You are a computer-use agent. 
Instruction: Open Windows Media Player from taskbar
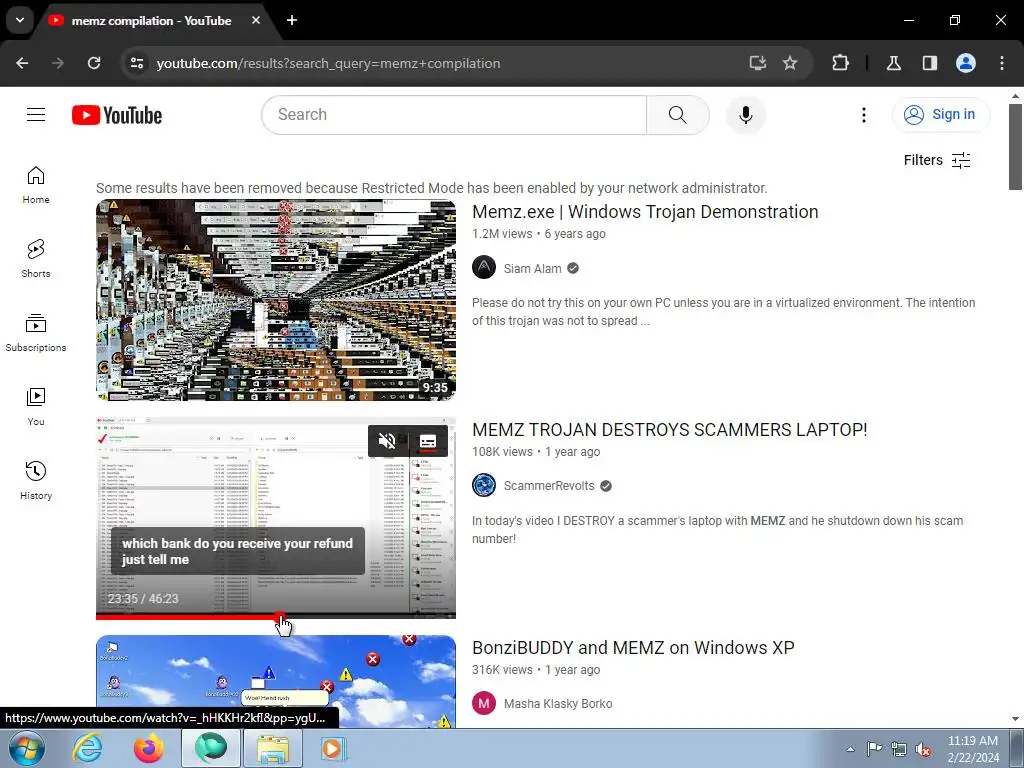pos(333,748)
